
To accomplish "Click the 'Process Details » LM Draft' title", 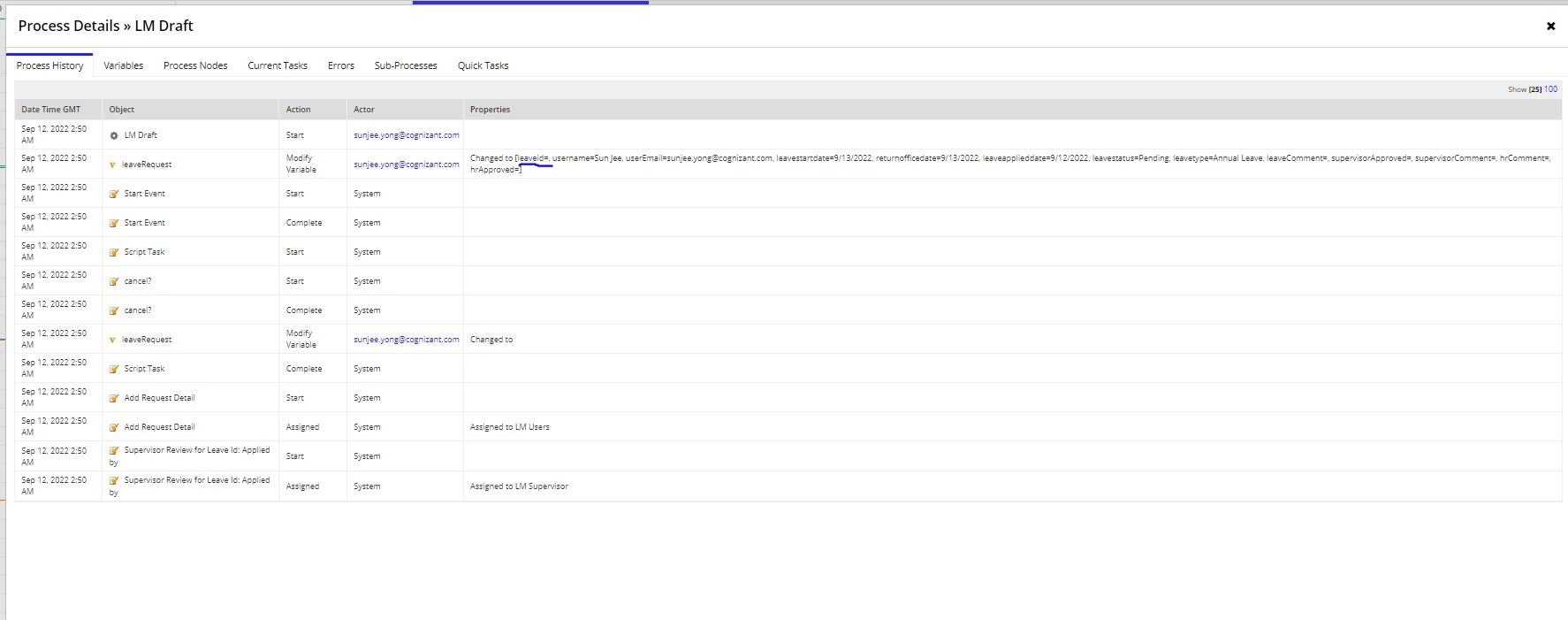I will tap(105, 26).
